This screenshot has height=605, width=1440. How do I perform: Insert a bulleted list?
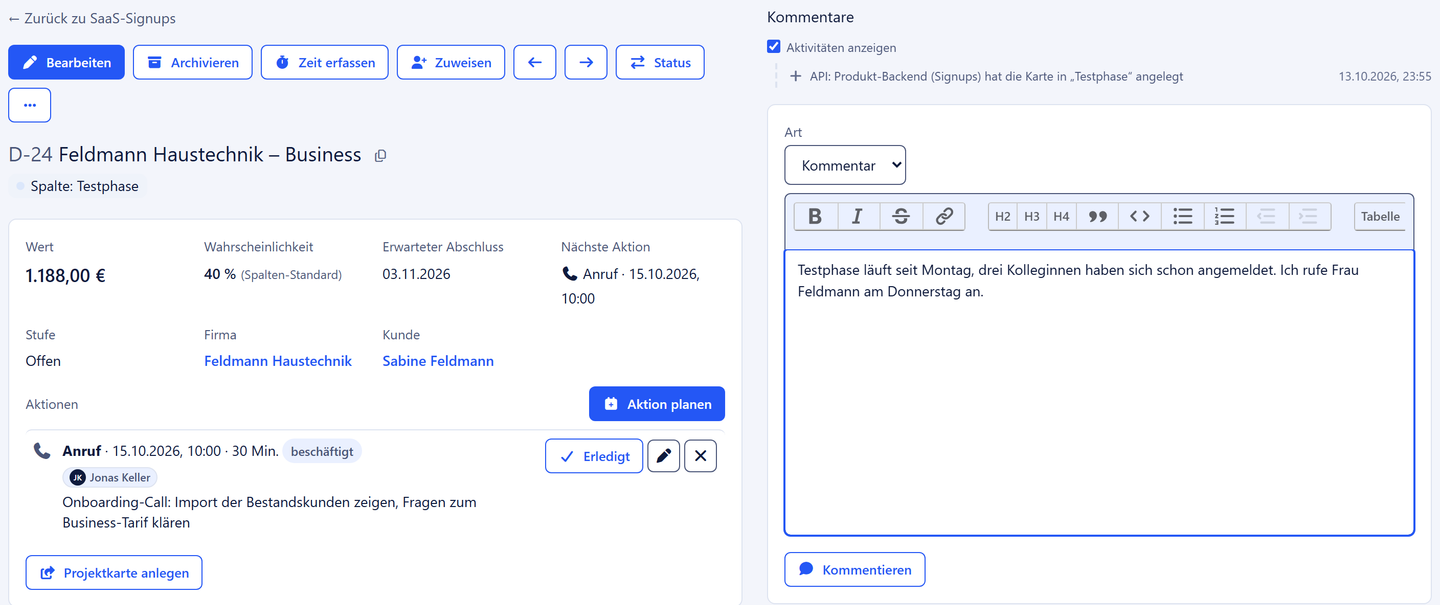[x=1183, y=216]
